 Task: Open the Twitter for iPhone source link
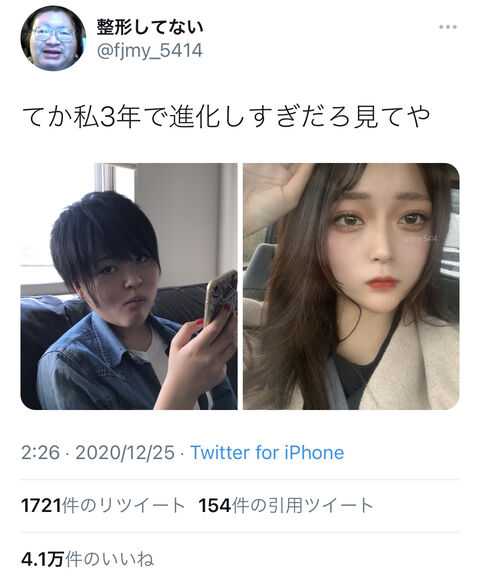coord(267,452)
